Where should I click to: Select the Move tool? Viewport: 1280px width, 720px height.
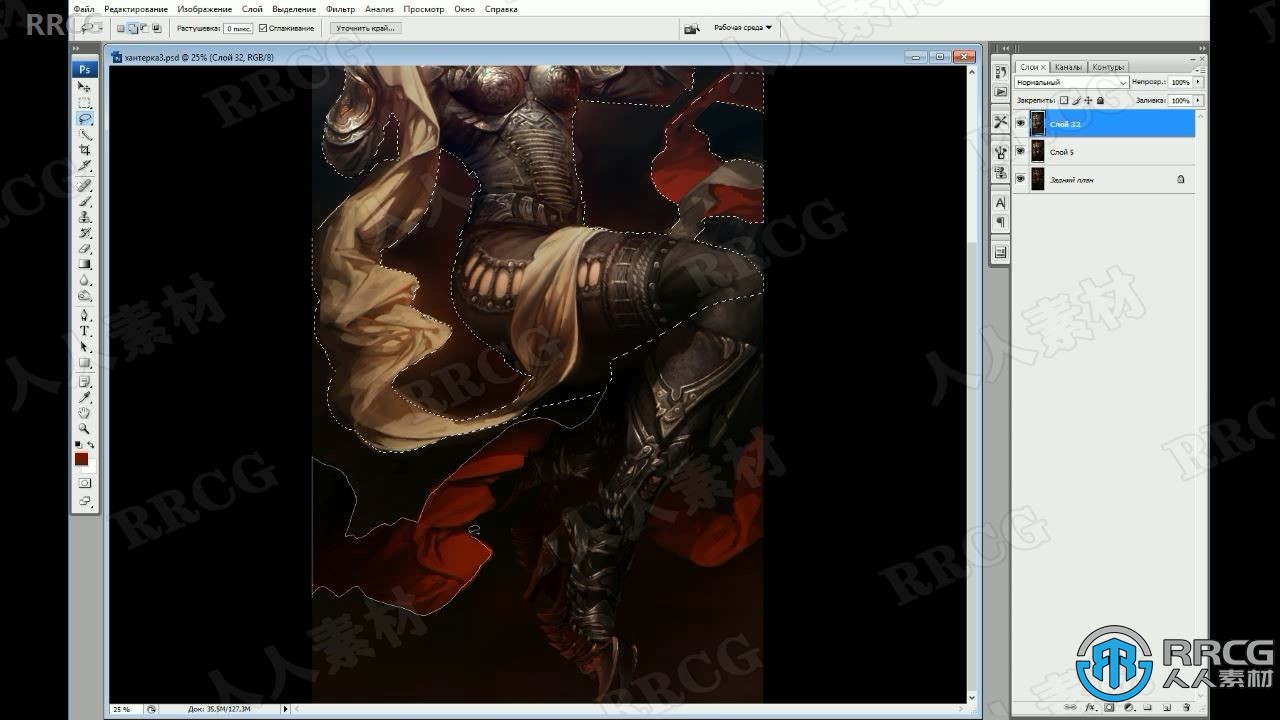tap(85, 87)
